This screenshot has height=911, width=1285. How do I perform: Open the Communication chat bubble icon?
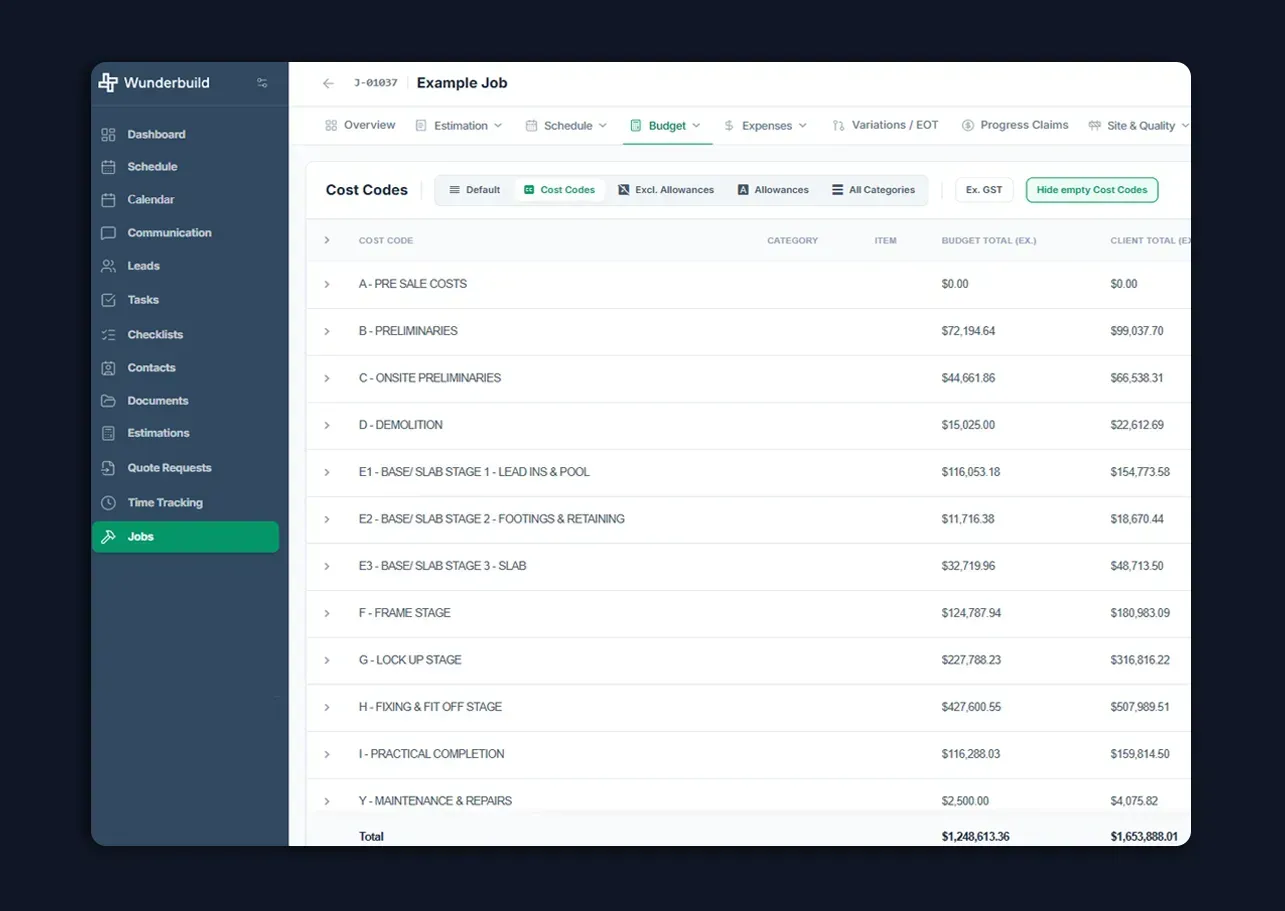[108, 233]
